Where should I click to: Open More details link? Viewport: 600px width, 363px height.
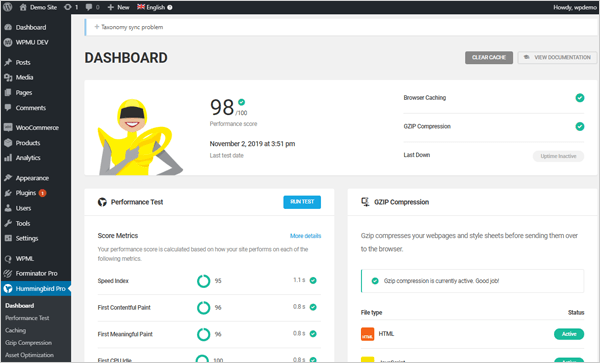pyautogui.click(x=305, y=236)
